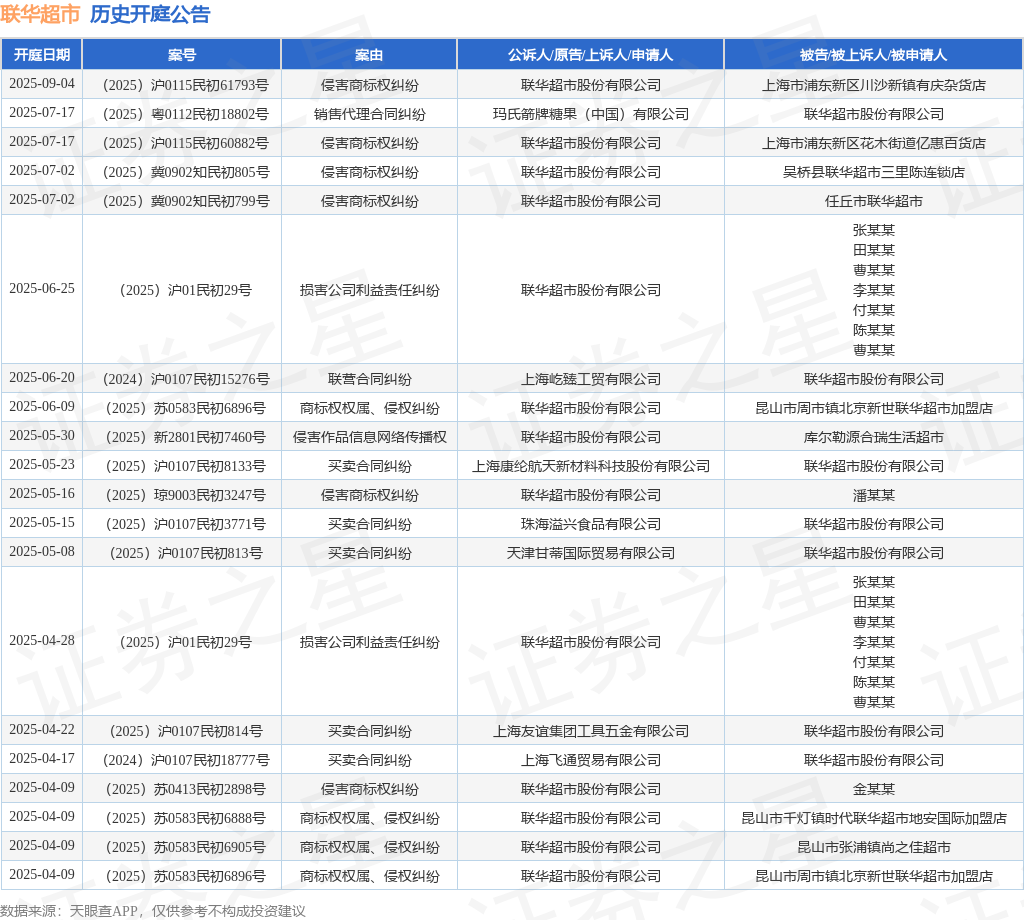Click the 联华超市 title text

pyautogui.click(x=40, y=14)
